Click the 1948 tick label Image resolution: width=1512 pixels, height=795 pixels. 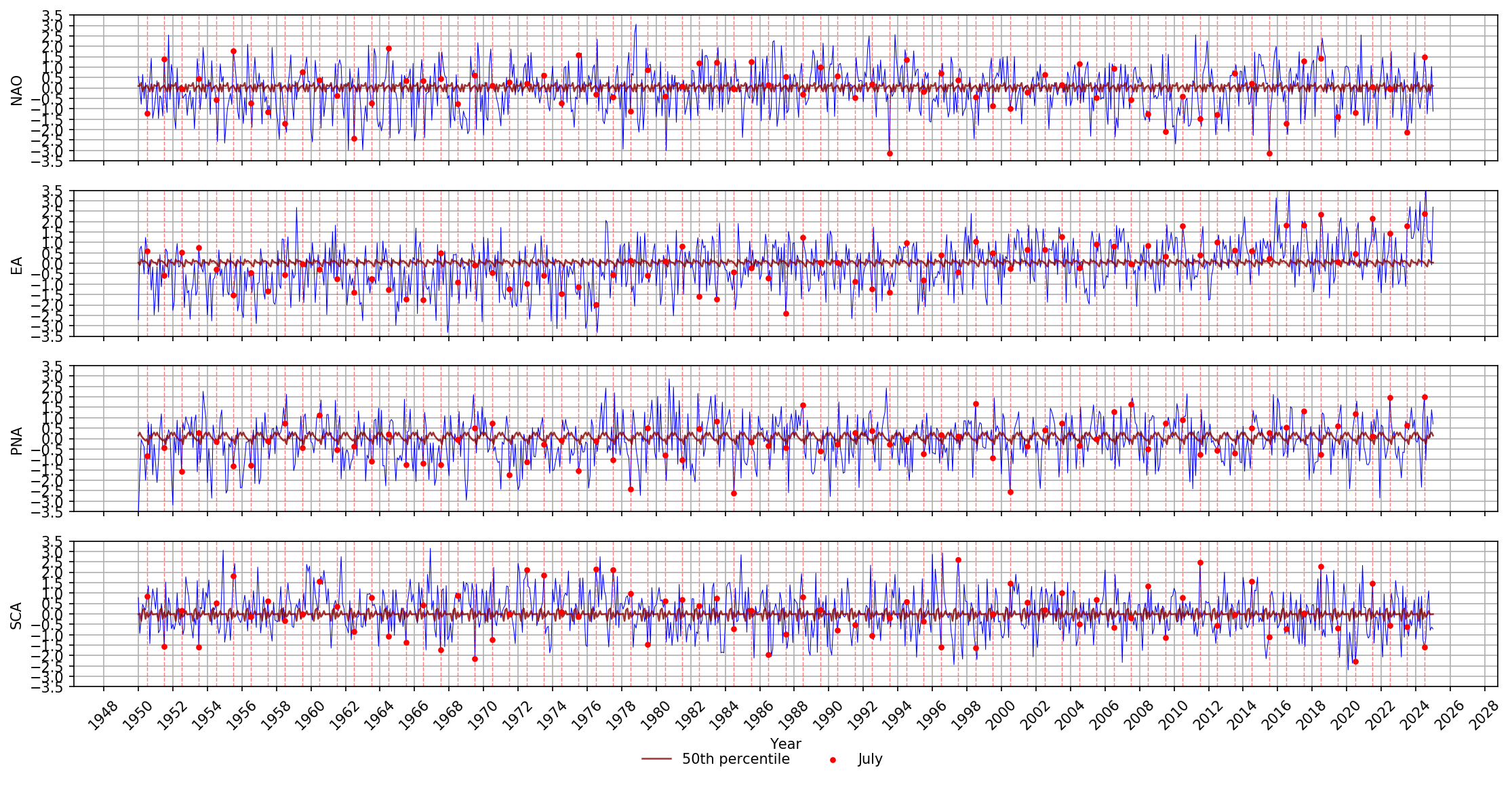(104, 716)
